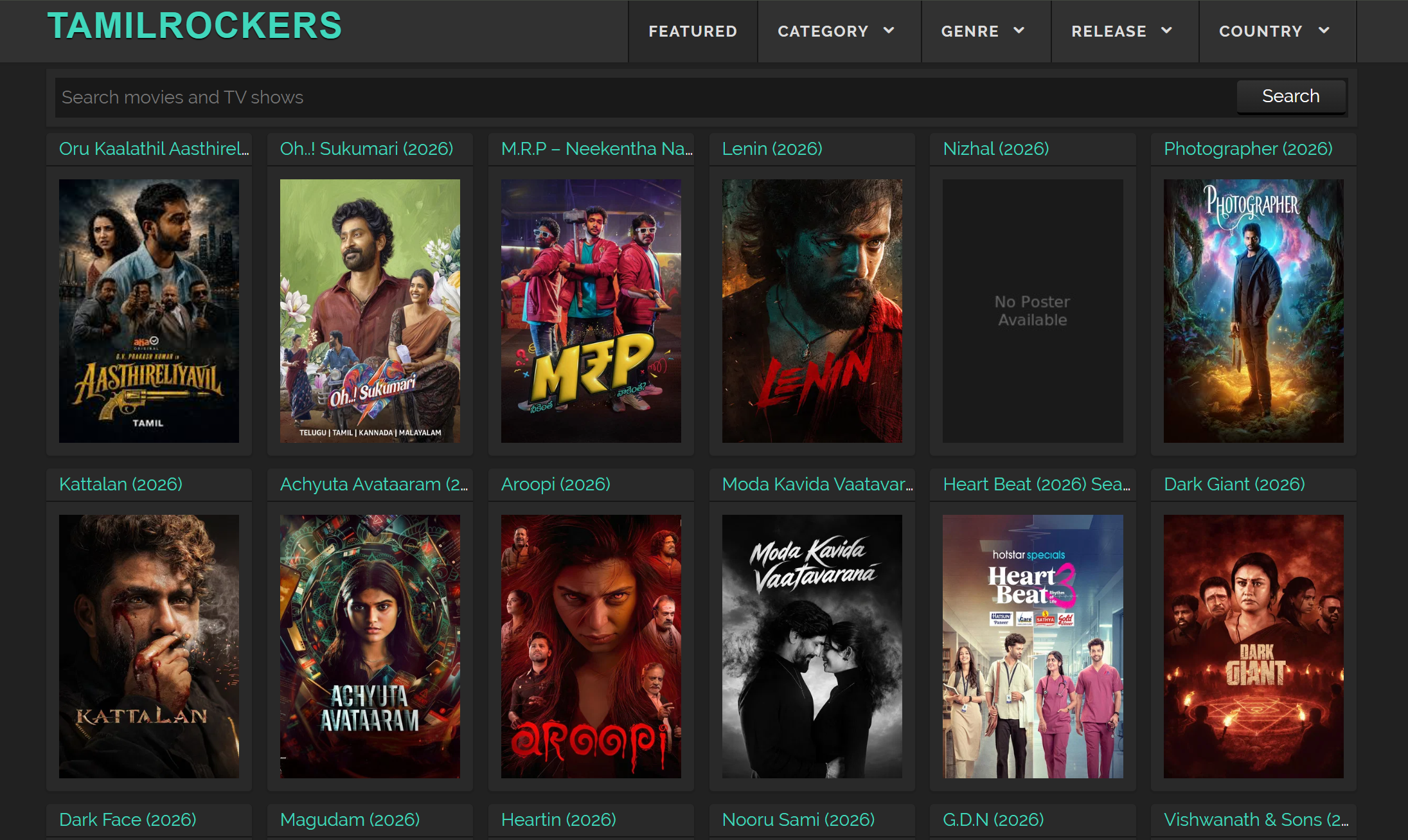Open M.R.P – Neekentha Na... title link
The width and height of the screenshot is (1408, 840).
(x=597, y=148)
